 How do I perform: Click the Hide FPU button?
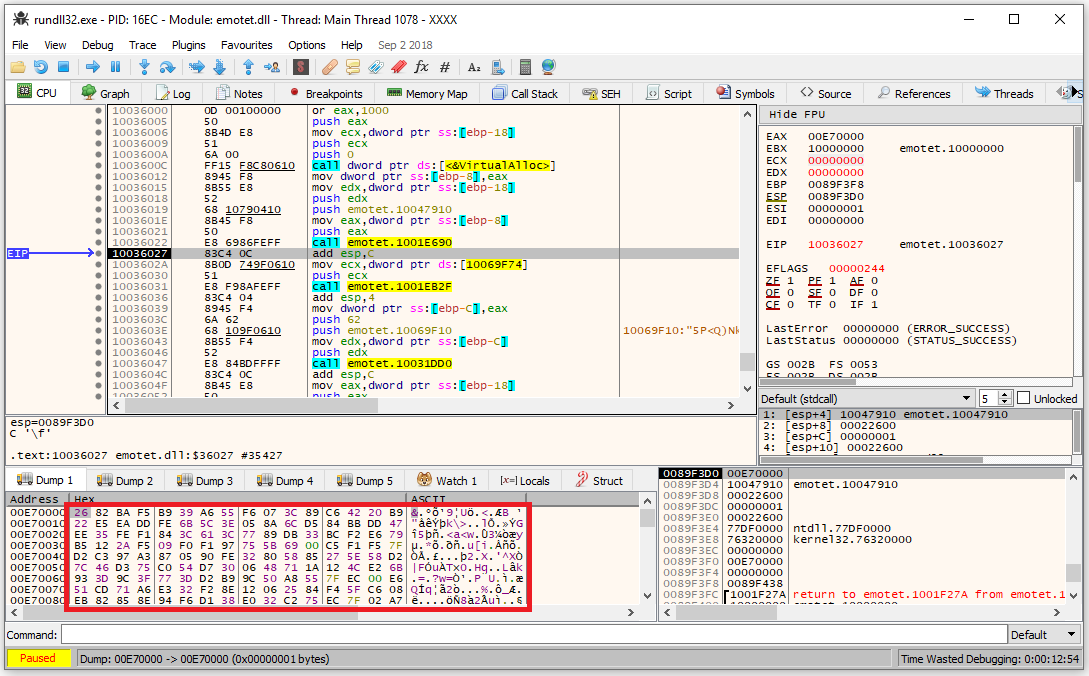[x=797, y=115]
